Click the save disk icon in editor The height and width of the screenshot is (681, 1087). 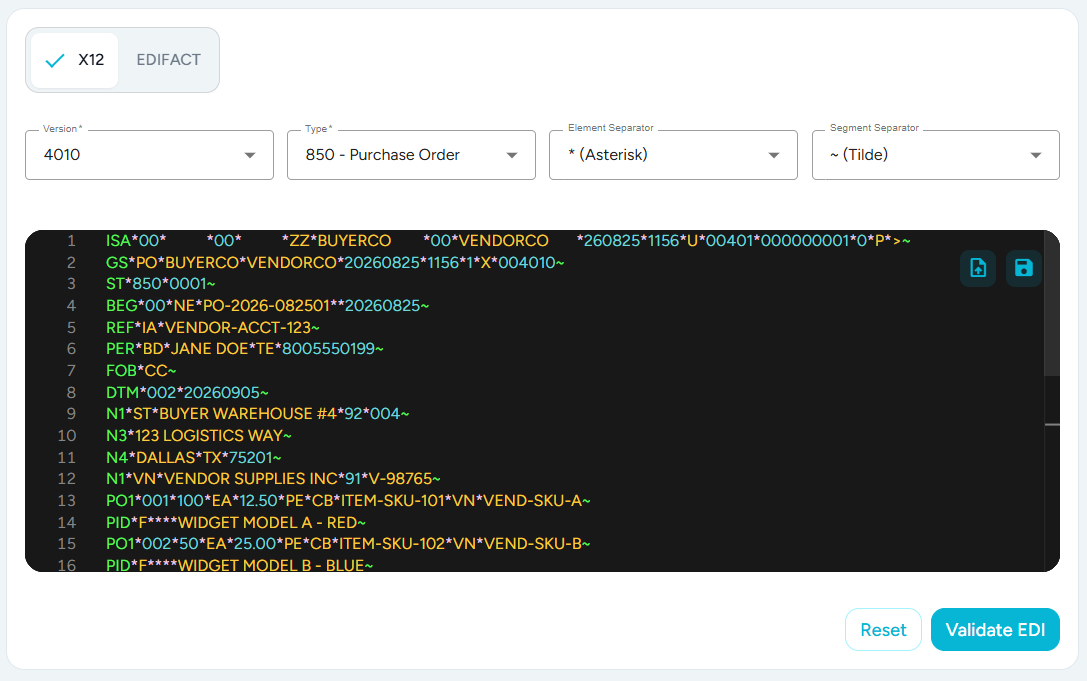(x=1023, y=268)
